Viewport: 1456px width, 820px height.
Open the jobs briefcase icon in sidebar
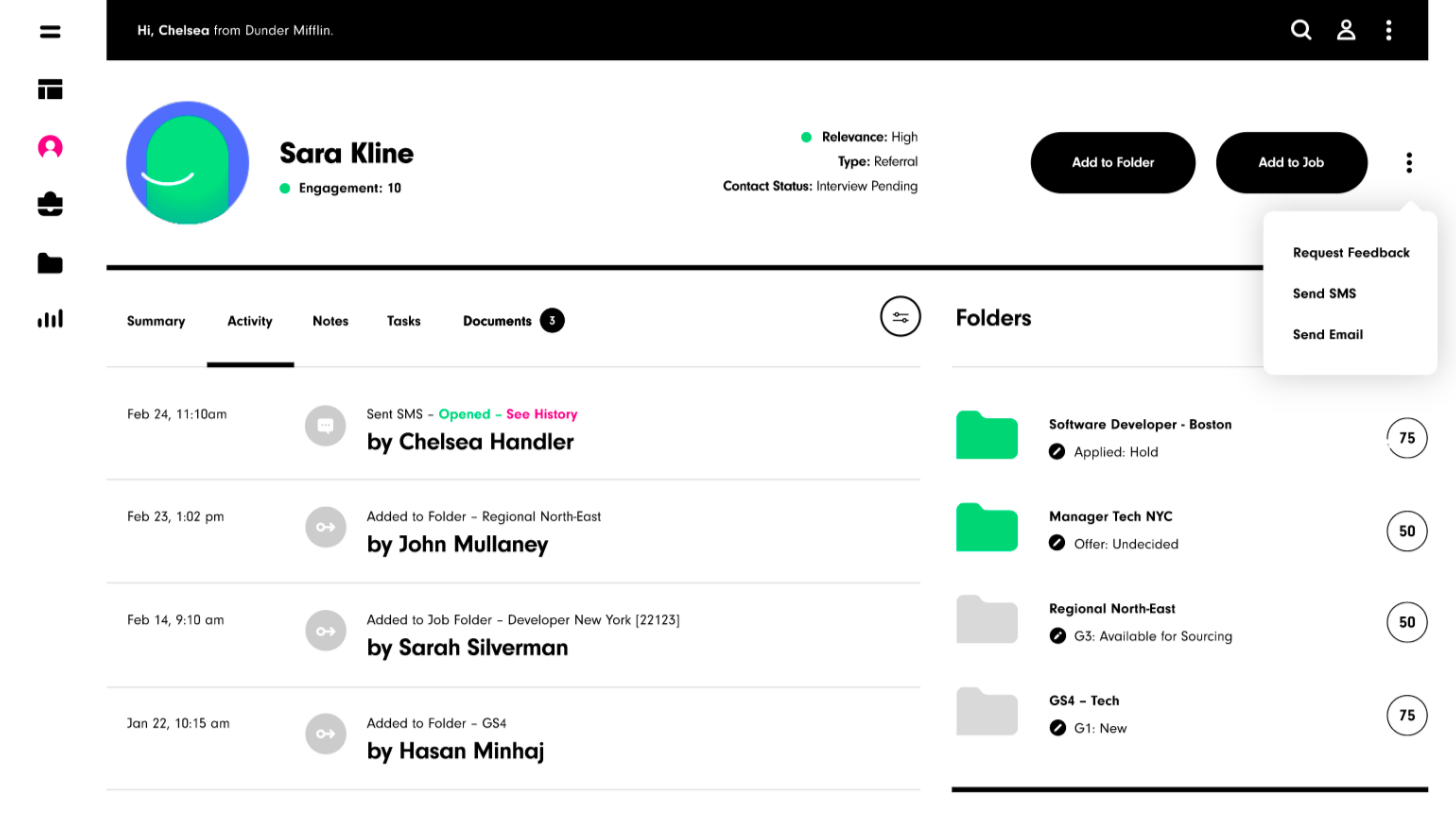[50, 205]
